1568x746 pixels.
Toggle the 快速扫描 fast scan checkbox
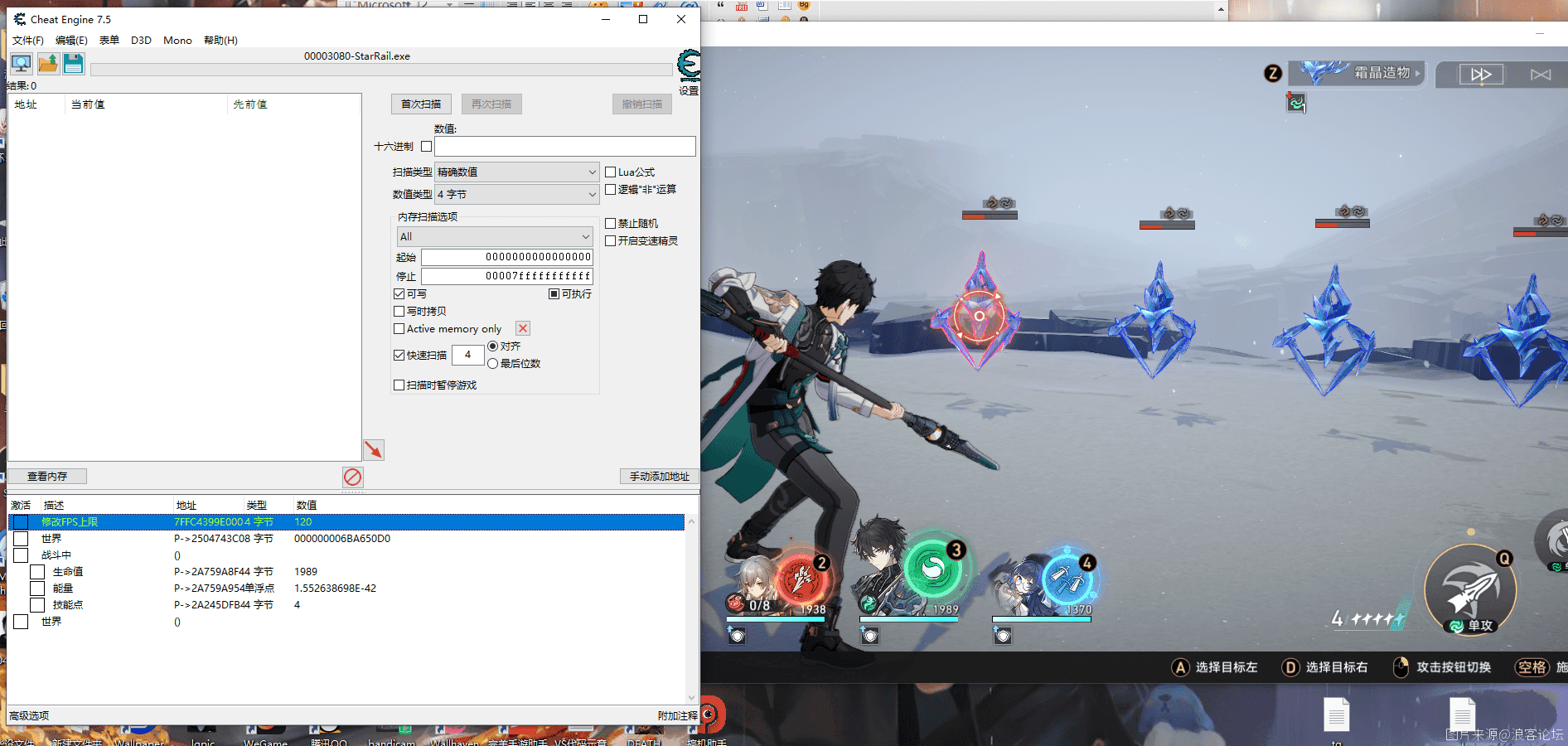399,356
